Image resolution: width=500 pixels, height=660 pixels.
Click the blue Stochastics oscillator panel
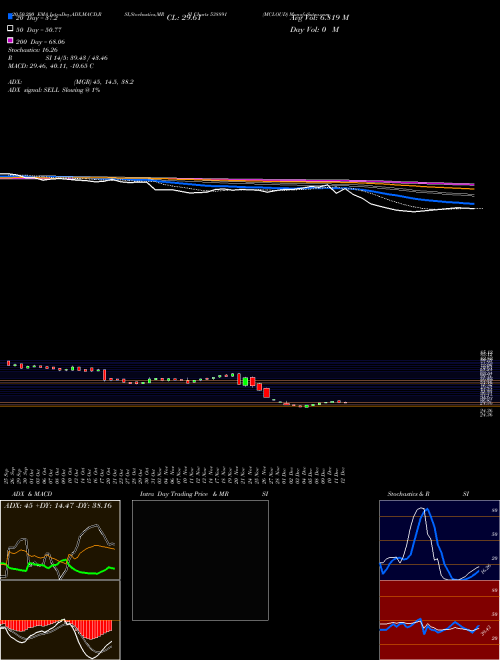(x=439, y=540)
